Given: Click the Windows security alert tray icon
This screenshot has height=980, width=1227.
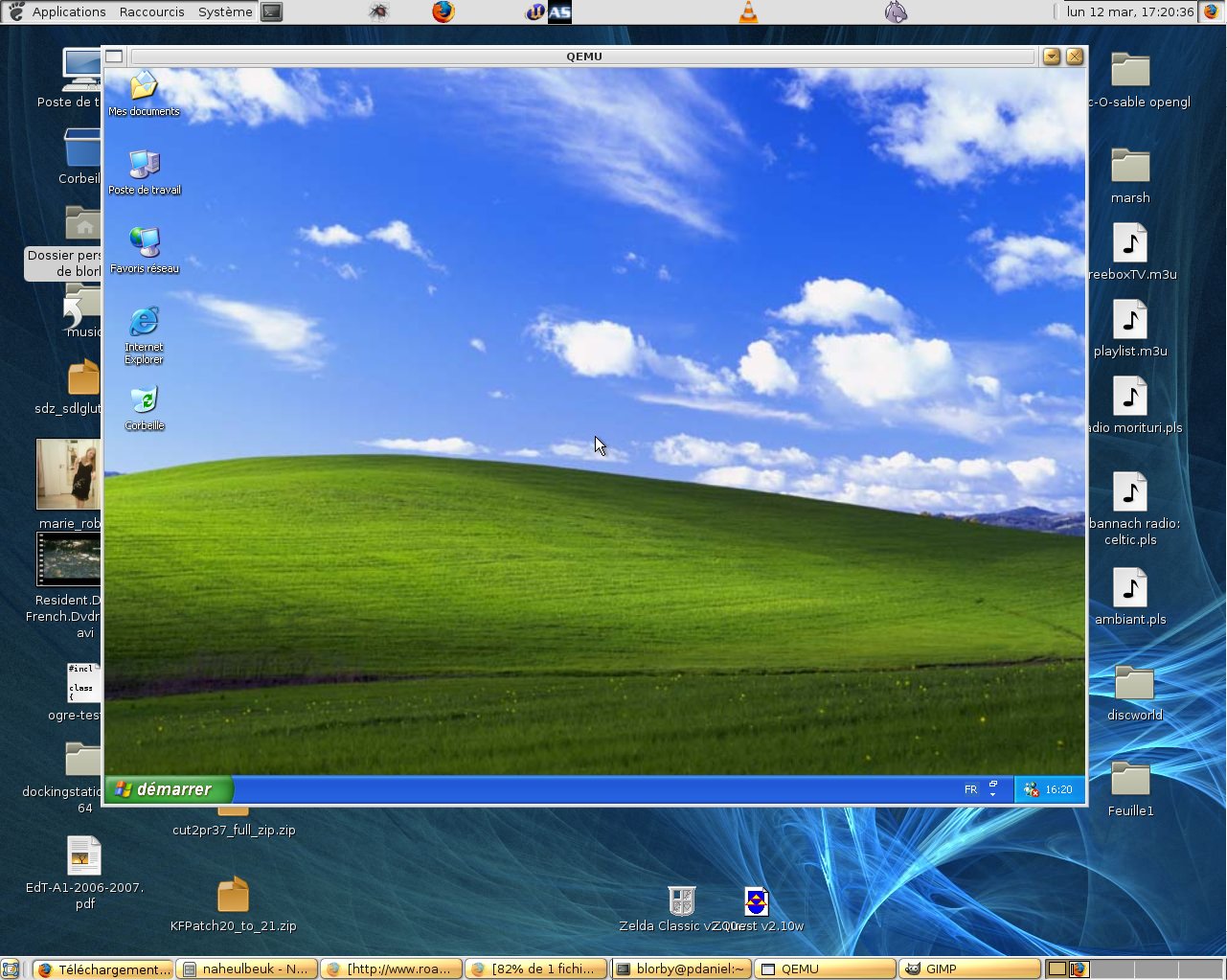Looking at the screenshot, I should (1031, 789).
